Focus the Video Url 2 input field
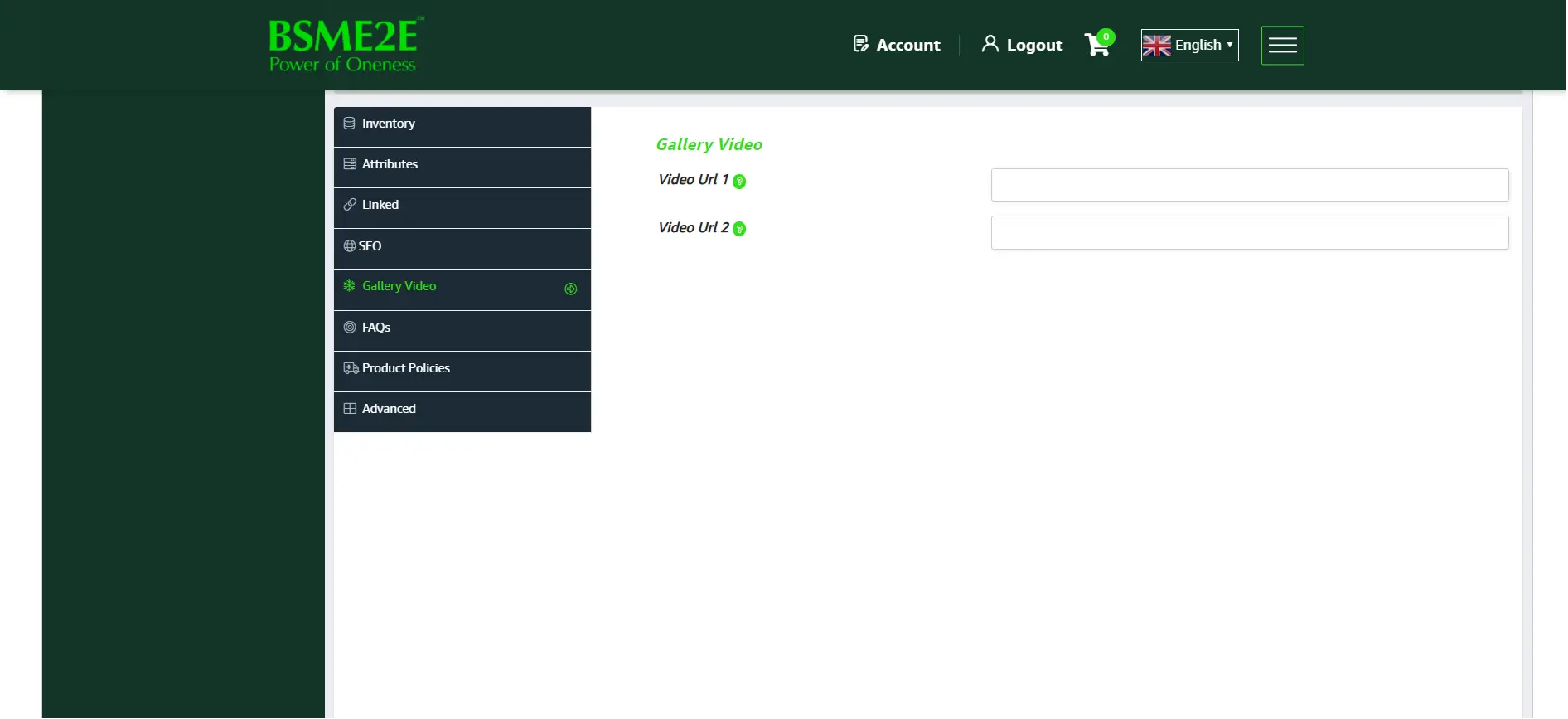 click(x=1250, y=233)
